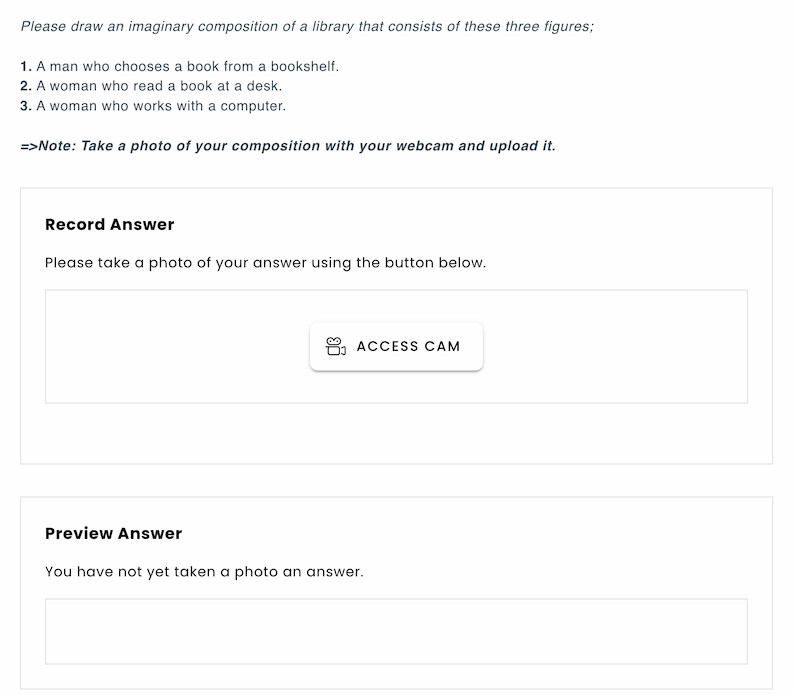Click 'Please take a photo of your answer' text

coord(265,264)
